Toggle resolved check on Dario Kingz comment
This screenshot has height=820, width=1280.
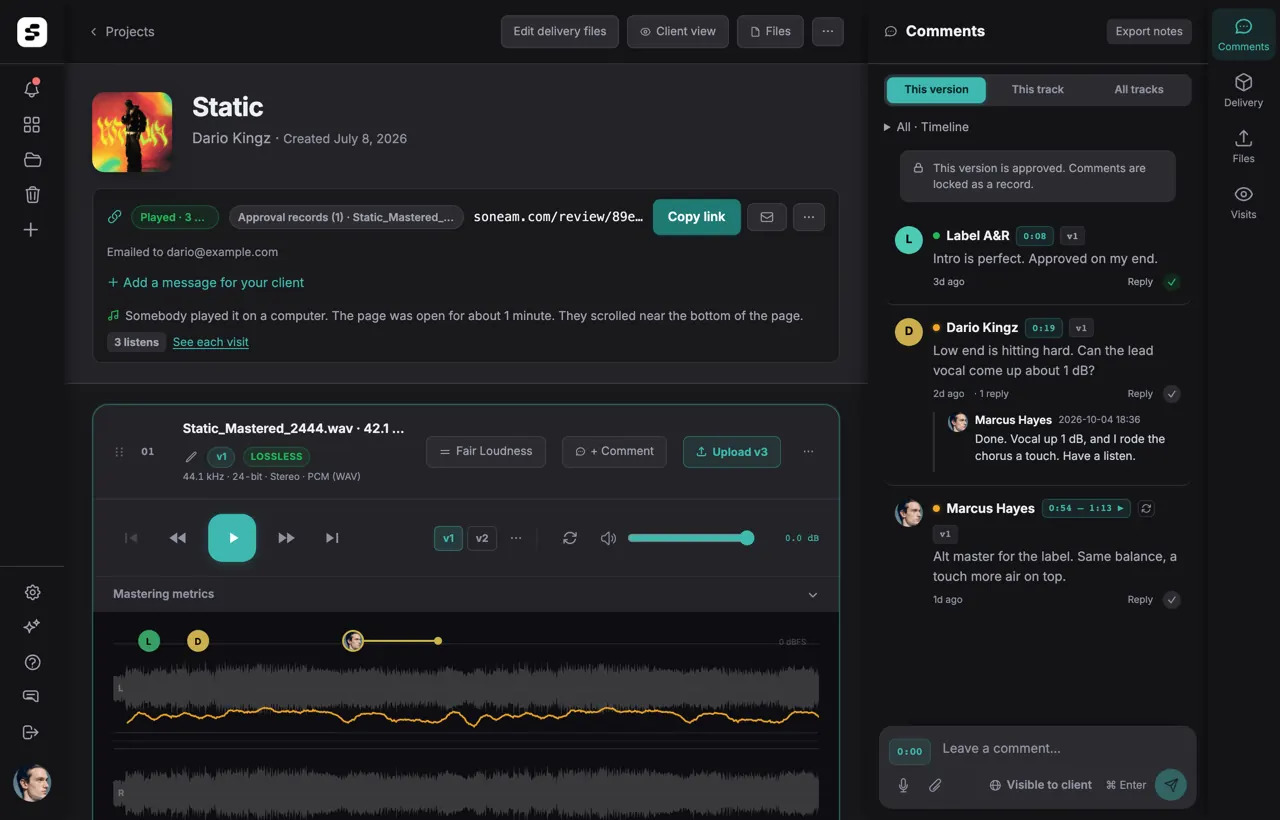[x=1172, y=394]
